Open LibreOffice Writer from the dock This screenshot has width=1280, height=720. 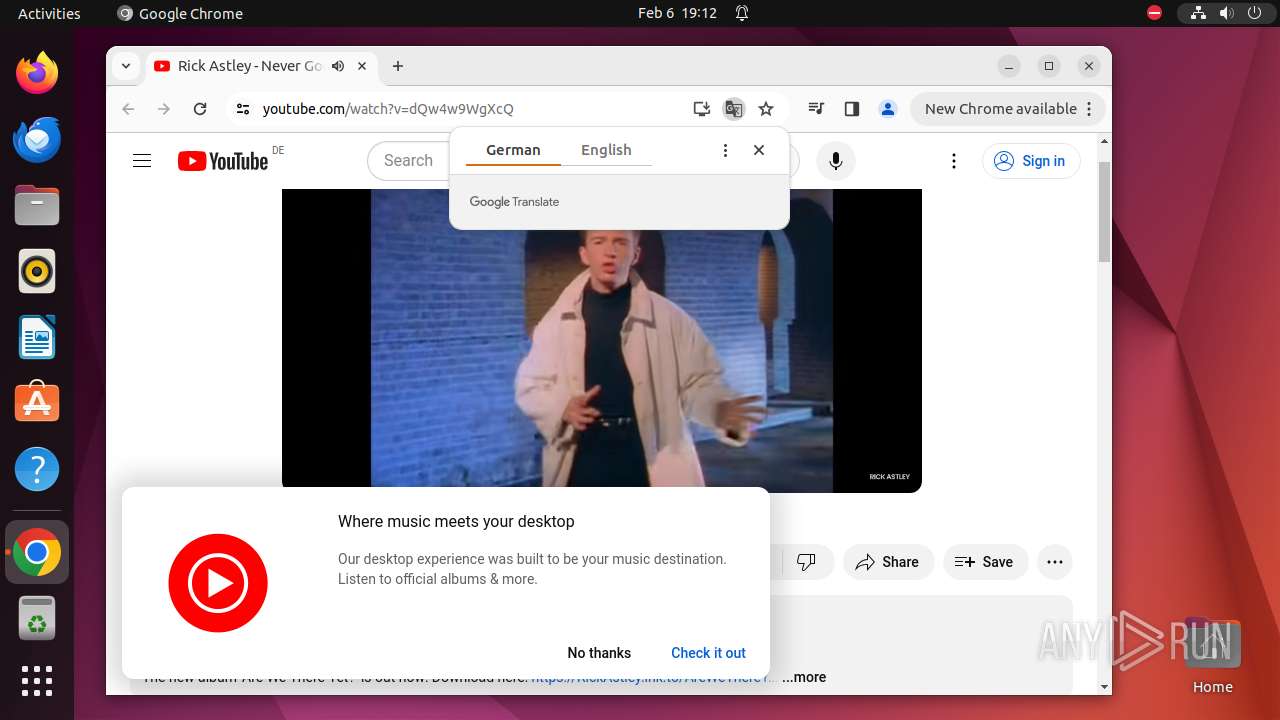pyautogui.click(x=37, y=337)
